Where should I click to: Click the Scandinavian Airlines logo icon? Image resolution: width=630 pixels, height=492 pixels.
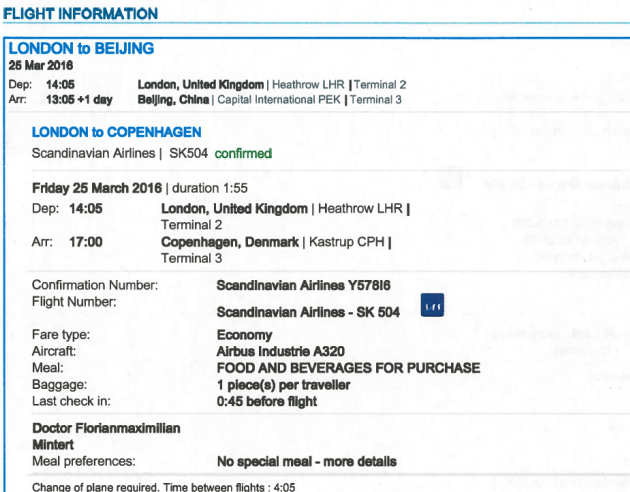click(x=432, y=308)
